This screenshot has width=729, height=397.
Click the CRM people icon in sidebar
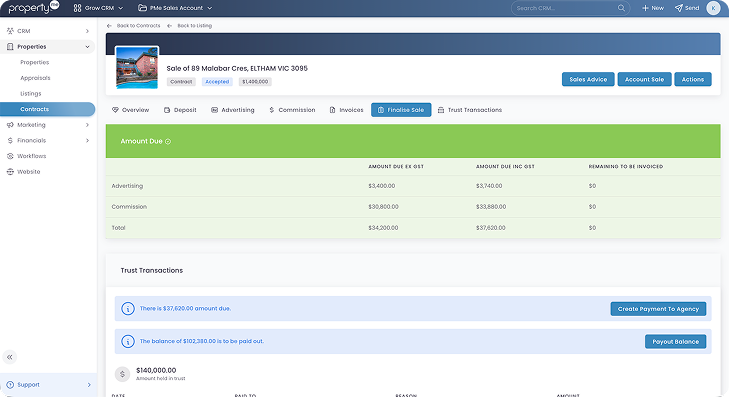[10, 31]
